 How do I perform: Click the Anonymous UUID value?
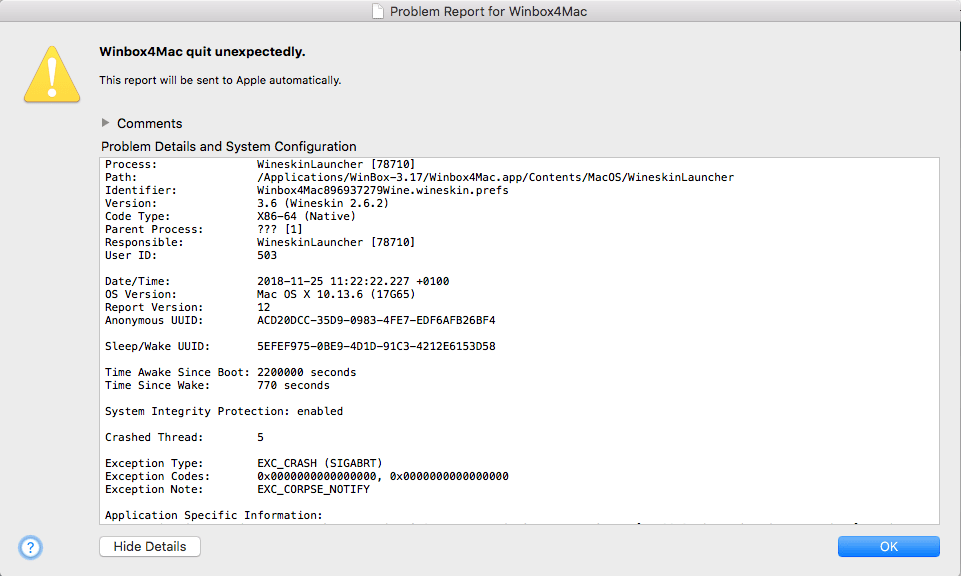click(375, 320)
